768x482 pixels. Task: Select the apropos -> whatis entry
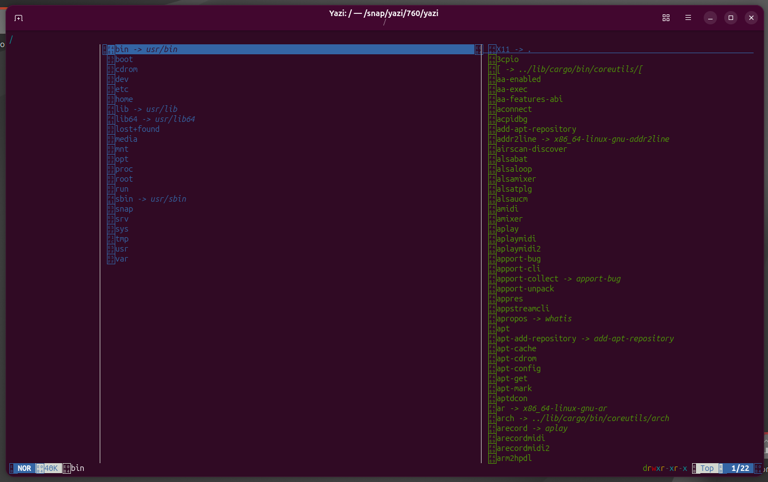[534, 319]
